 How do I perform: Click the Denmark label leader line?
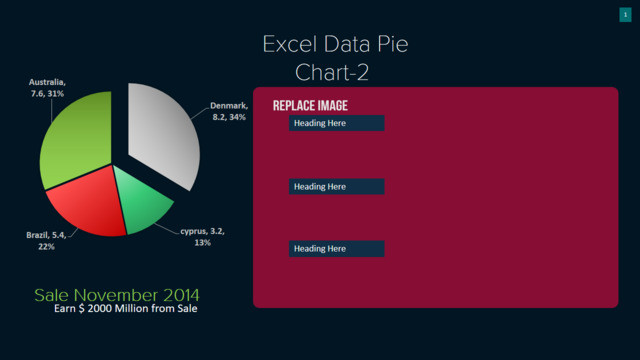(200, 113)
